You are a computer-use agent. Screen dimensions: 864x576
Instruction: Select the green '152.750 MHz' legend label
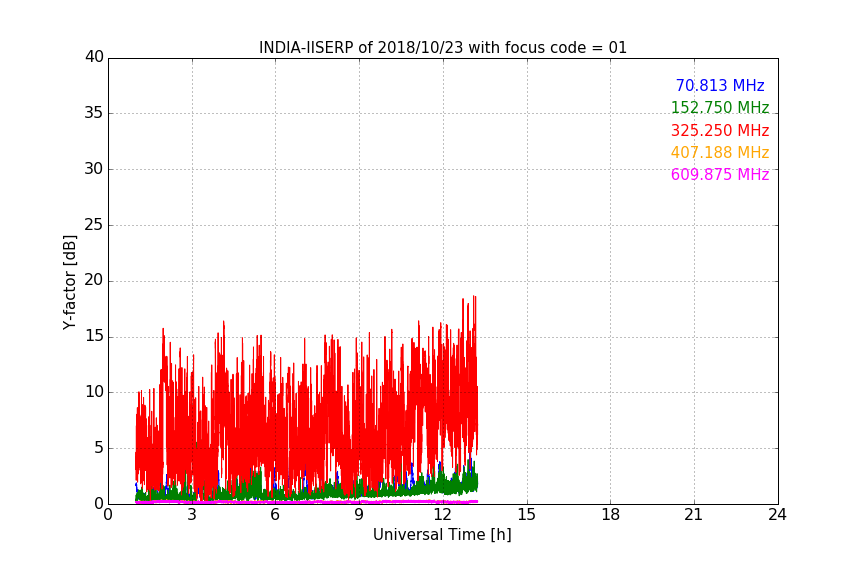[720, 107]
